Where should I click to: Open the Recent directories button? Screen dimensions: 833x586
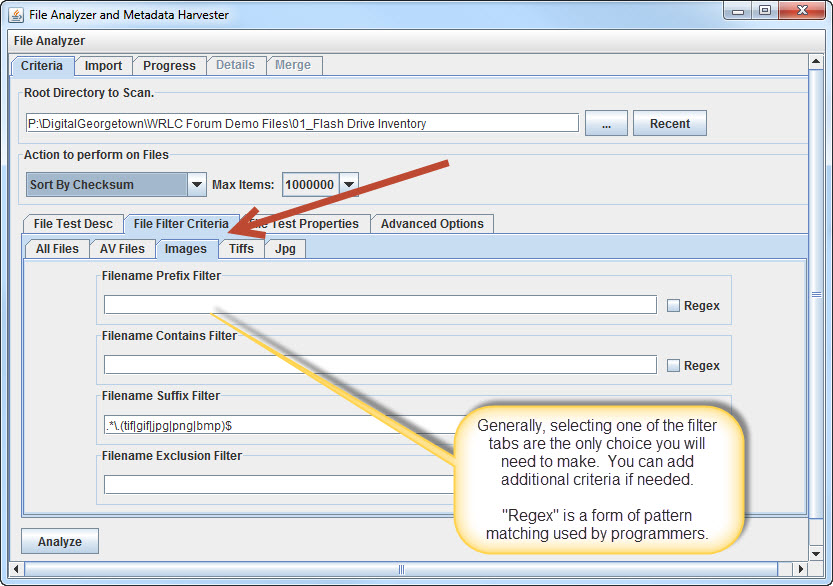669,124
